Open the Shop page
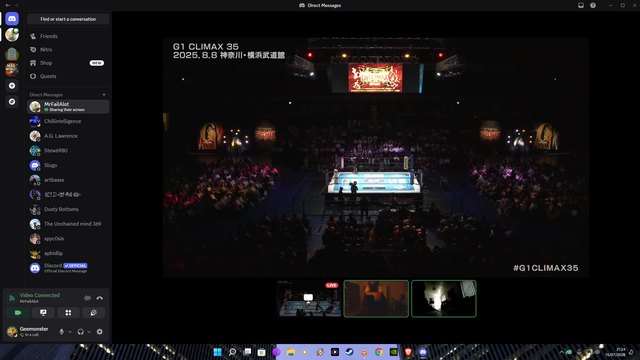The image size is (640, 360). click(x=68, y=63)
